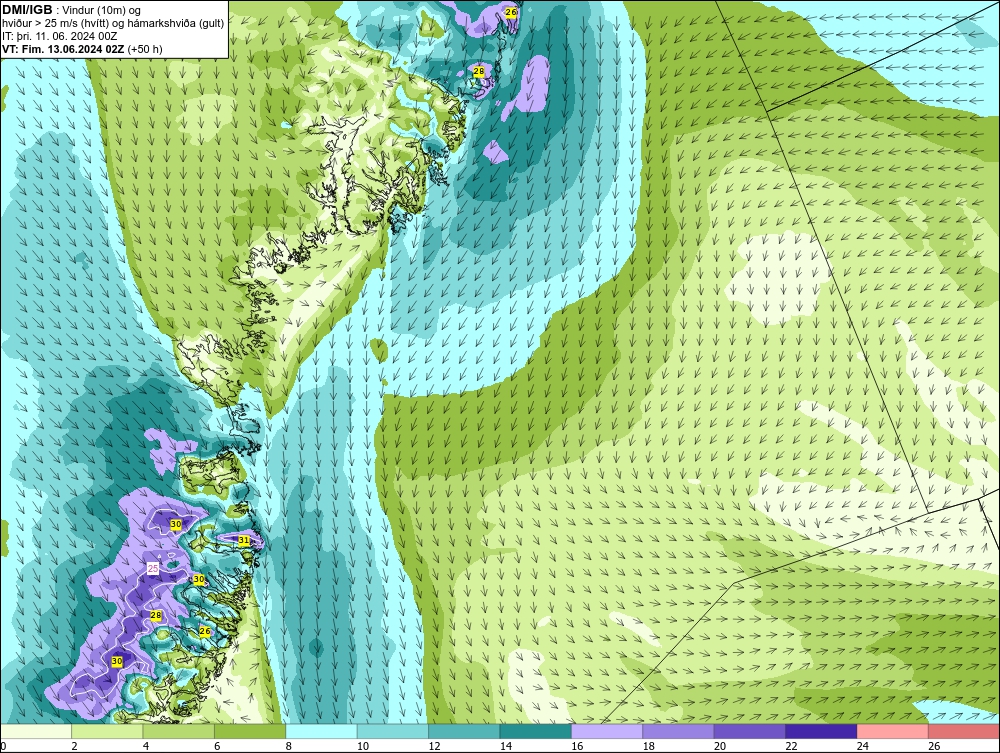Click the '(+50 h)' forecast offset text
The width and height of the screenshot is (1000, 753).
[145, 49]
